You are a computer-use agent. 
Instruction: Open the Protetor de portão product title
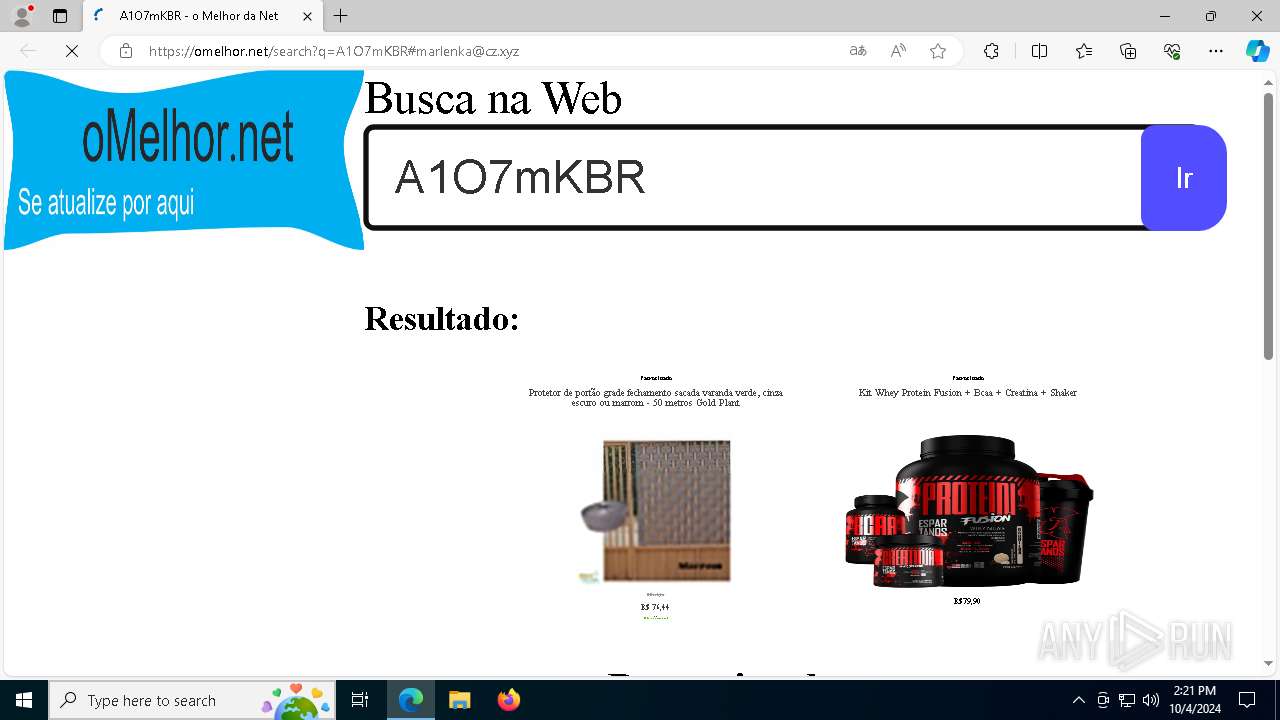click(655, 397)
